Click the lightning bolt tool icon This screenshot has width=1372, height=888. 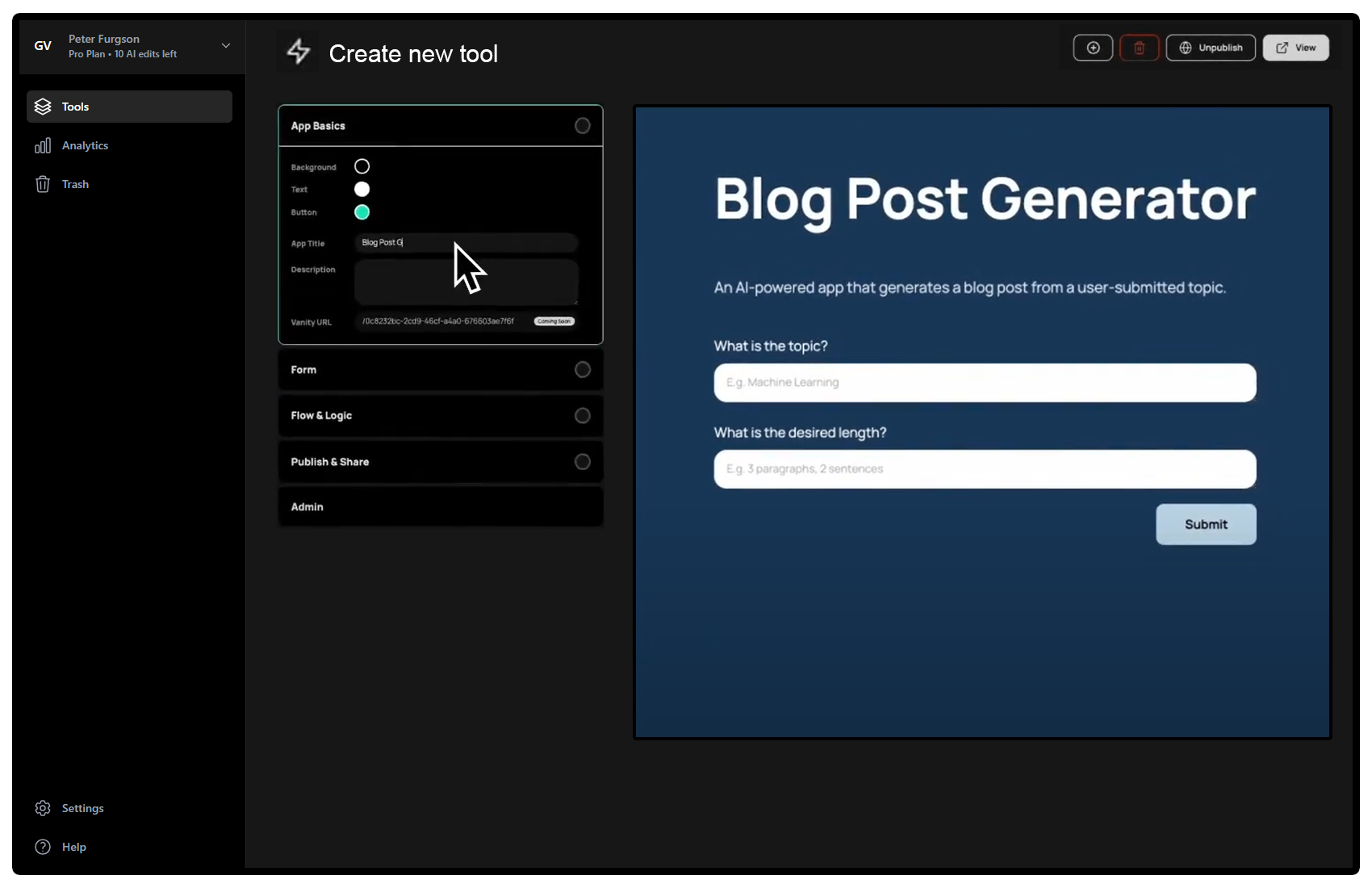[299, 52]
